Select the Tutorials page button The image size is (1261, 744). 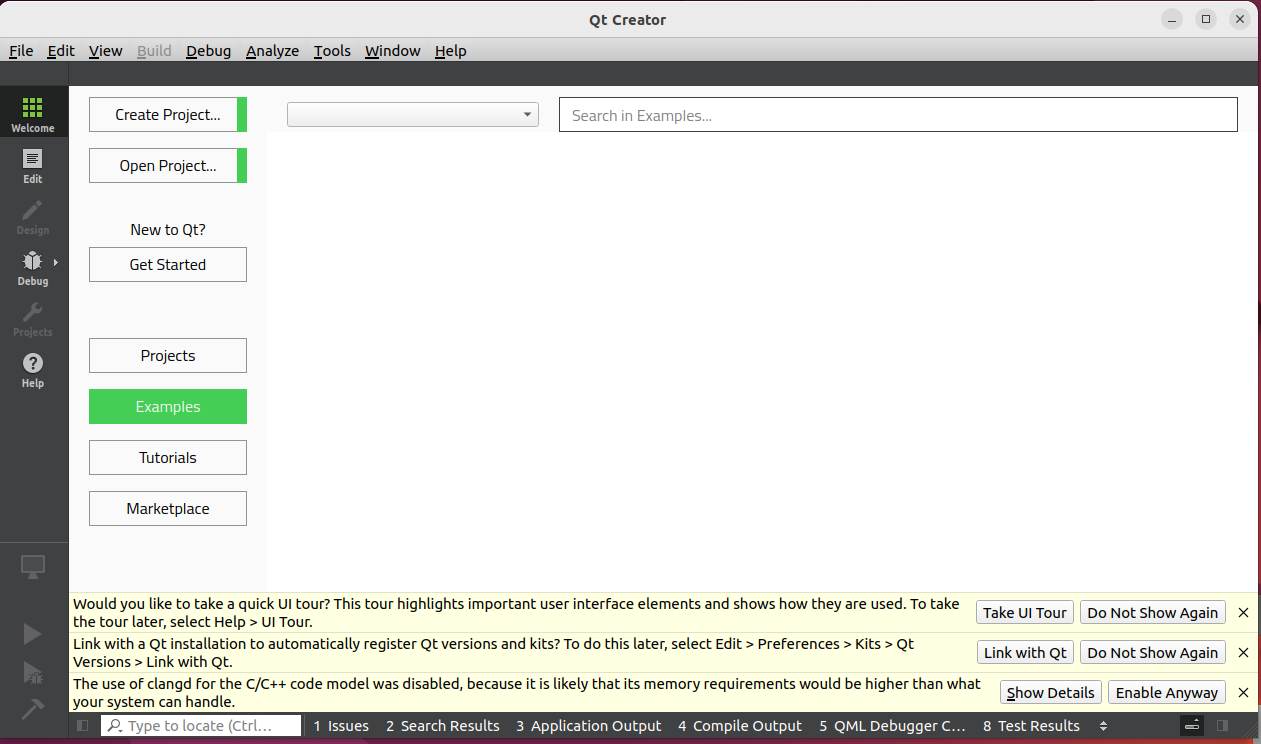click(x=168, y=458)
